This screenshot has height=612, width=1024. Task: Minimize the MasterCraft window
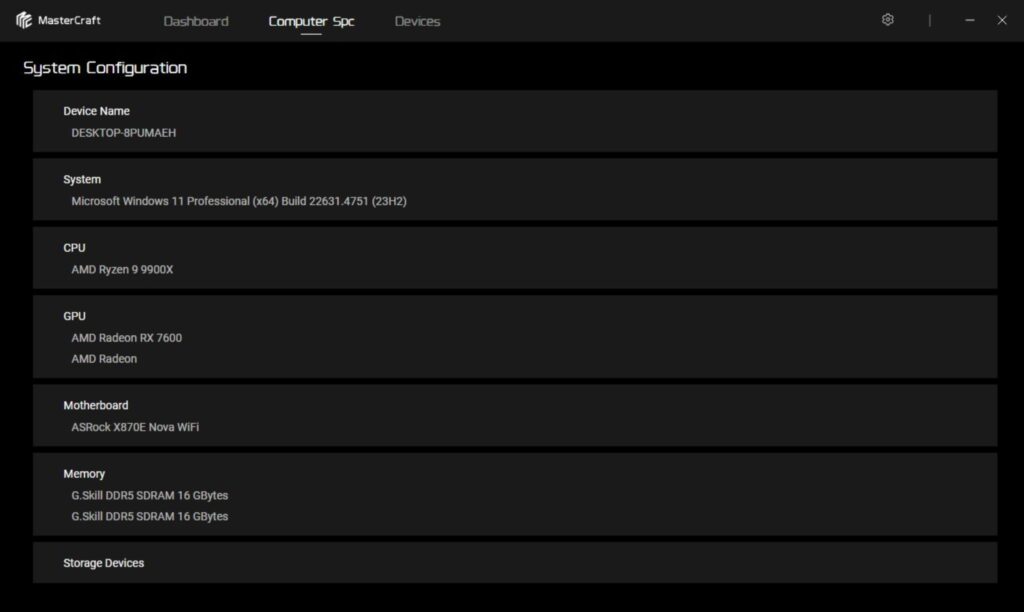(970, 20)
